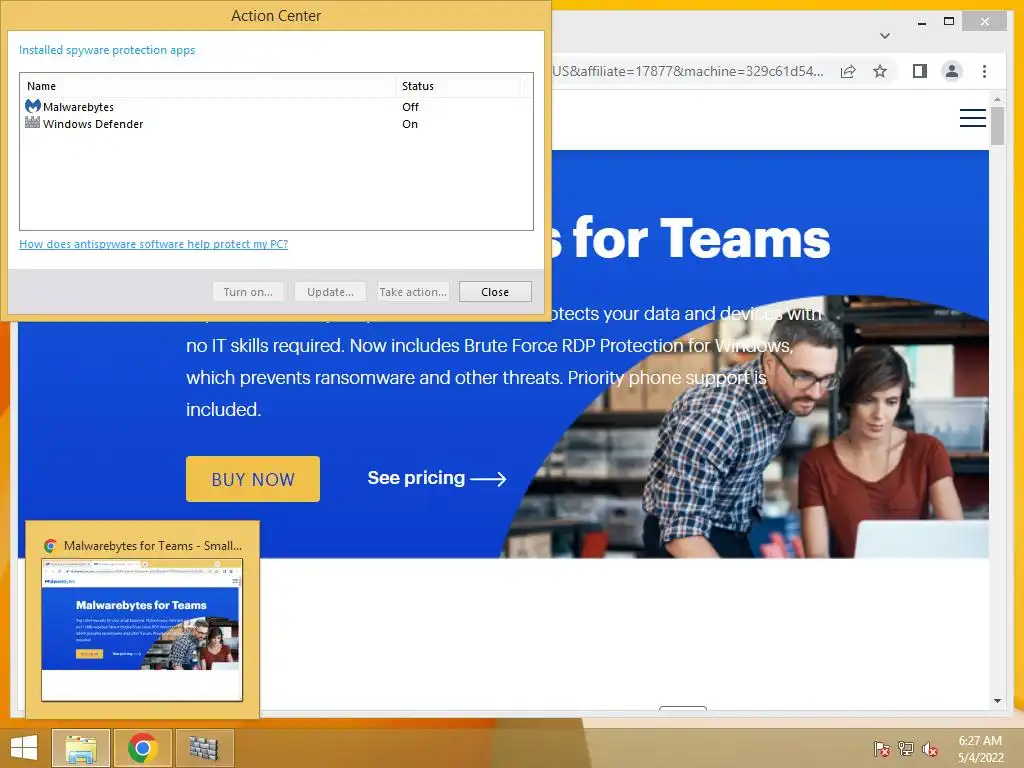Screen dimensions: 1024x768
Task: Open the Chrome profile avatar
Action: tap(952, 71)
